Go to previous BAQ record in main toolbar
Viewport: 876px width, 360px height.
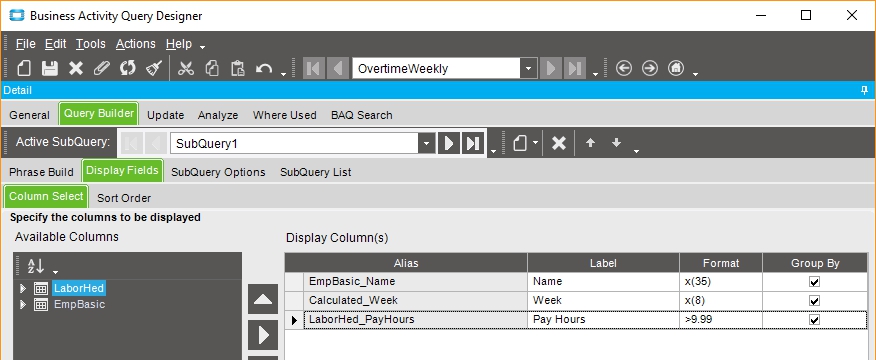[337, 68]
